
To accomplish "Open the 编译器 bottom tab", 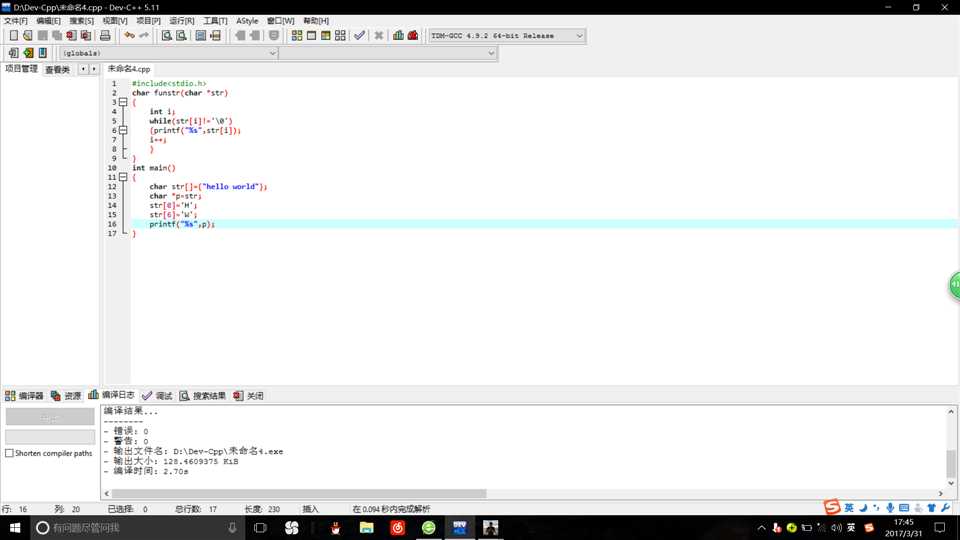I will [24, 396].
